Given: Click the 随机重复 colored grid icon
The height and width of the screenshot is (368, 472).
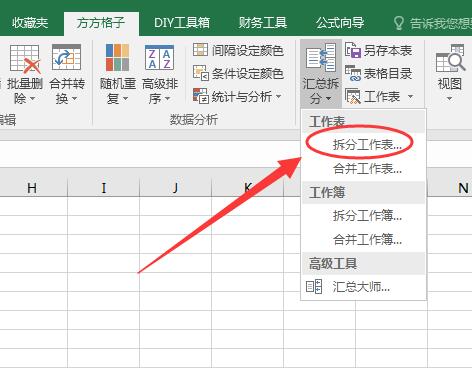Looking at the screenshot, I should click(117, 58).
